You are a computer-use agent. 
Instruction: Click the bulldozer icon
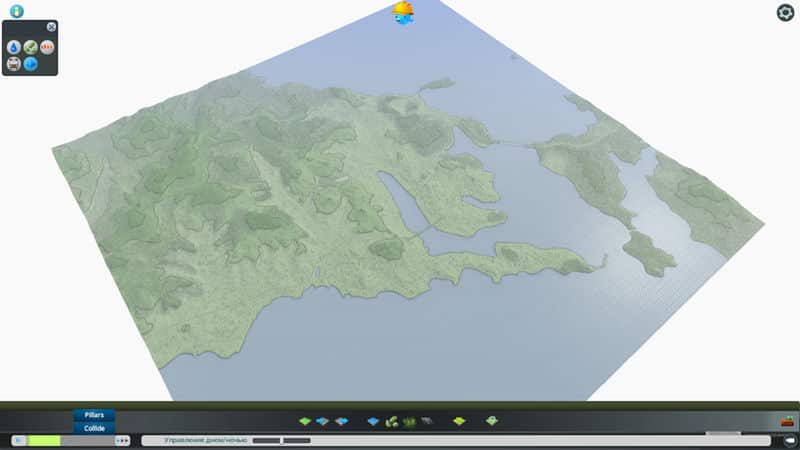(x=785, y=421)
